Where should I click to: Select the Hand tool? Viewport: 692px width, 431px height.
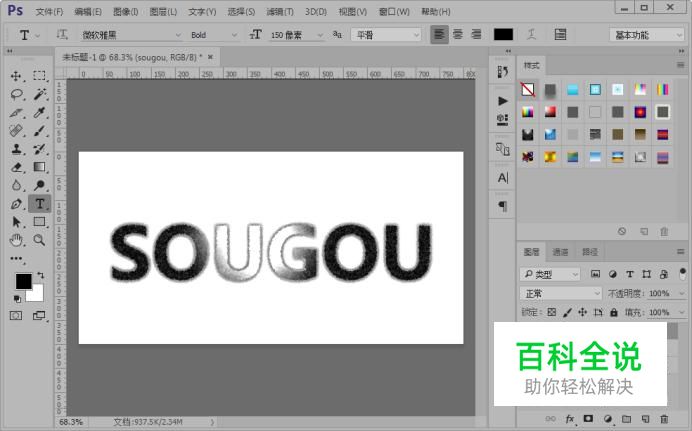16,240
